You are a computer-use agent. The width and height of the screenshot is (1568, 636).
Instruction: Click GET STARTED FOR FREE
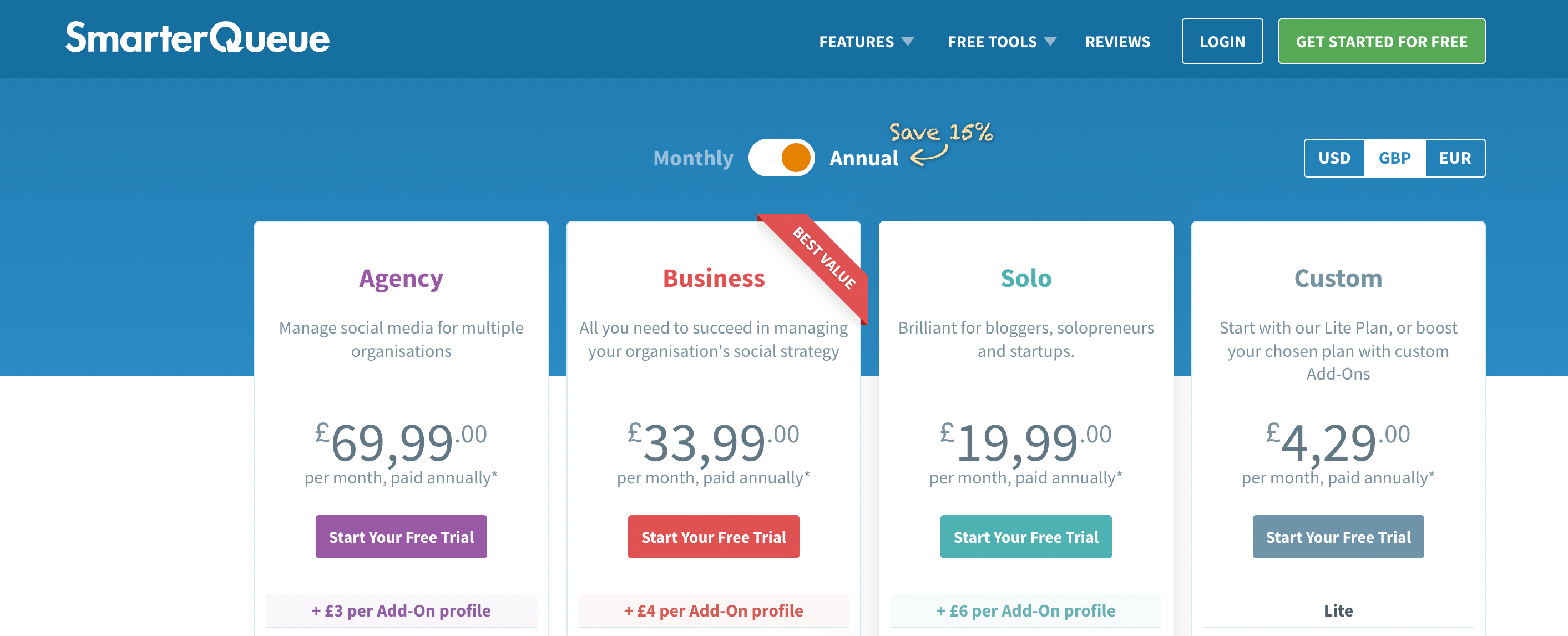click(x=1381, y=41)
